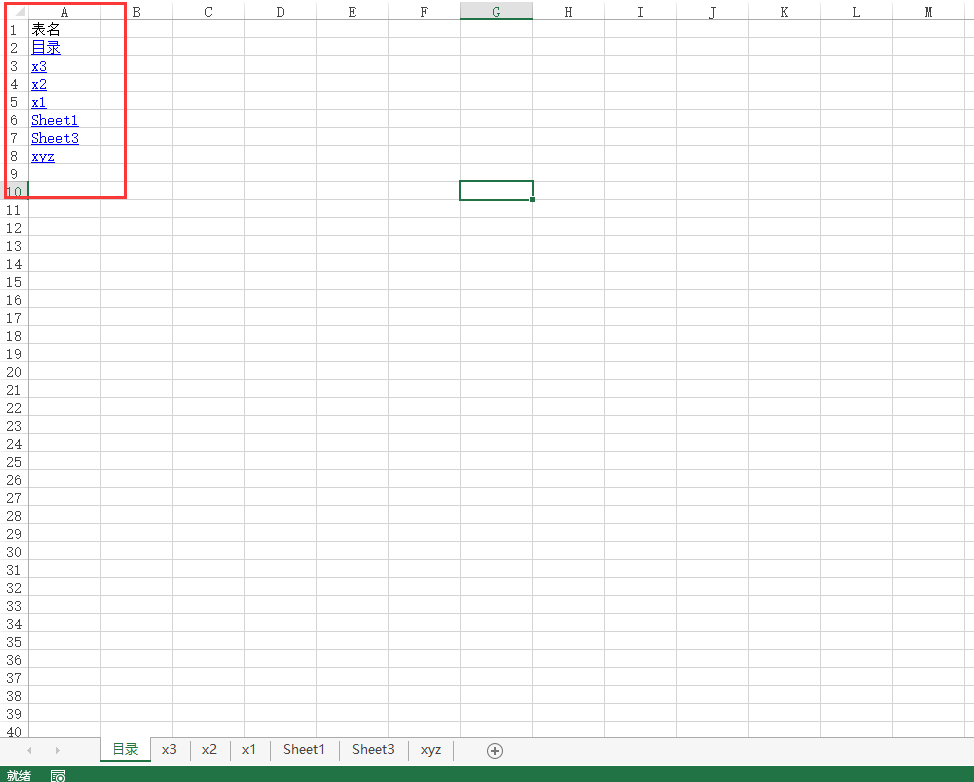Click the Select All corner triangle

20,12
